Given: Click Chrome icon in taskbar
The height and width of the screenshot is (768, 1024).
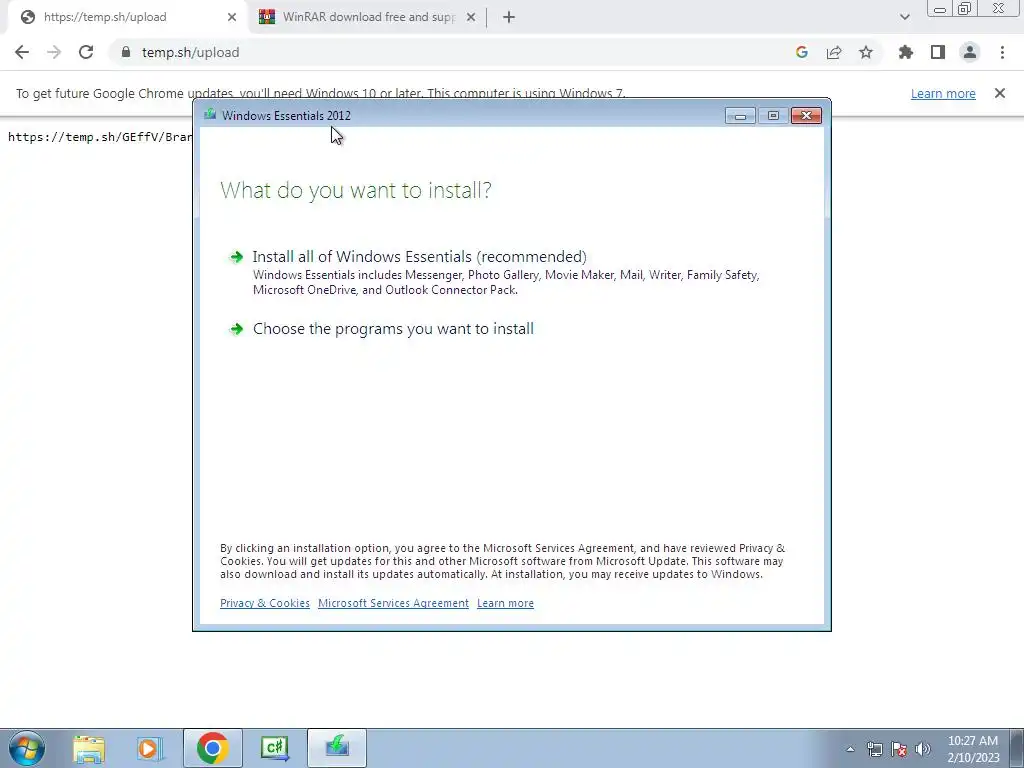Looking at the screenshot, I should pos(213,748).
